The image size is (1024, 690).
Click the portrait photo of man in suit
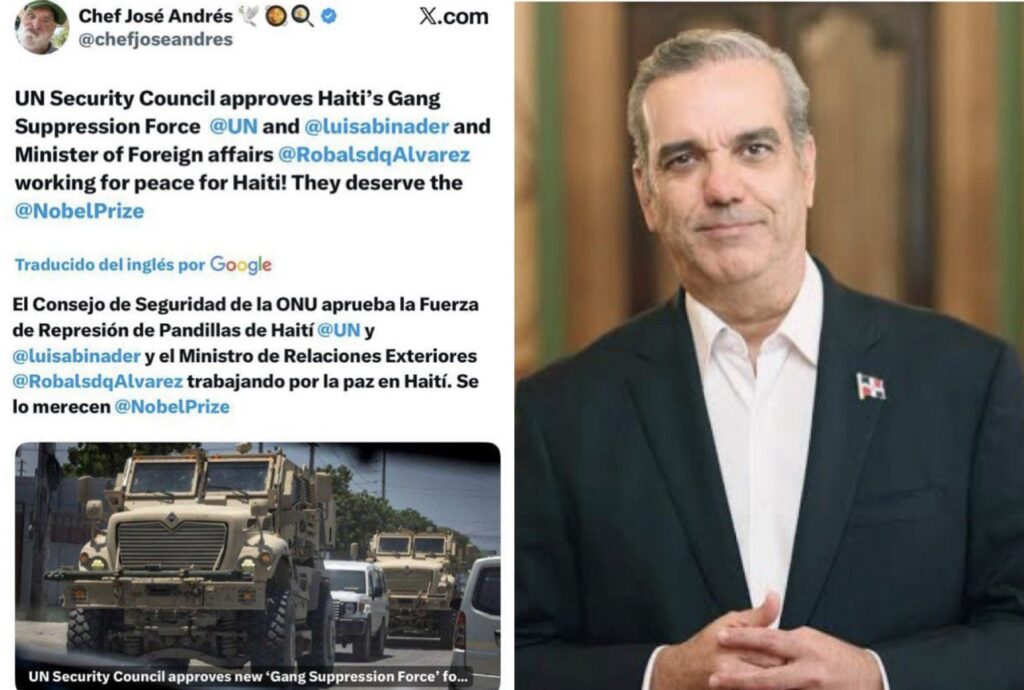[x=769, y=345]
